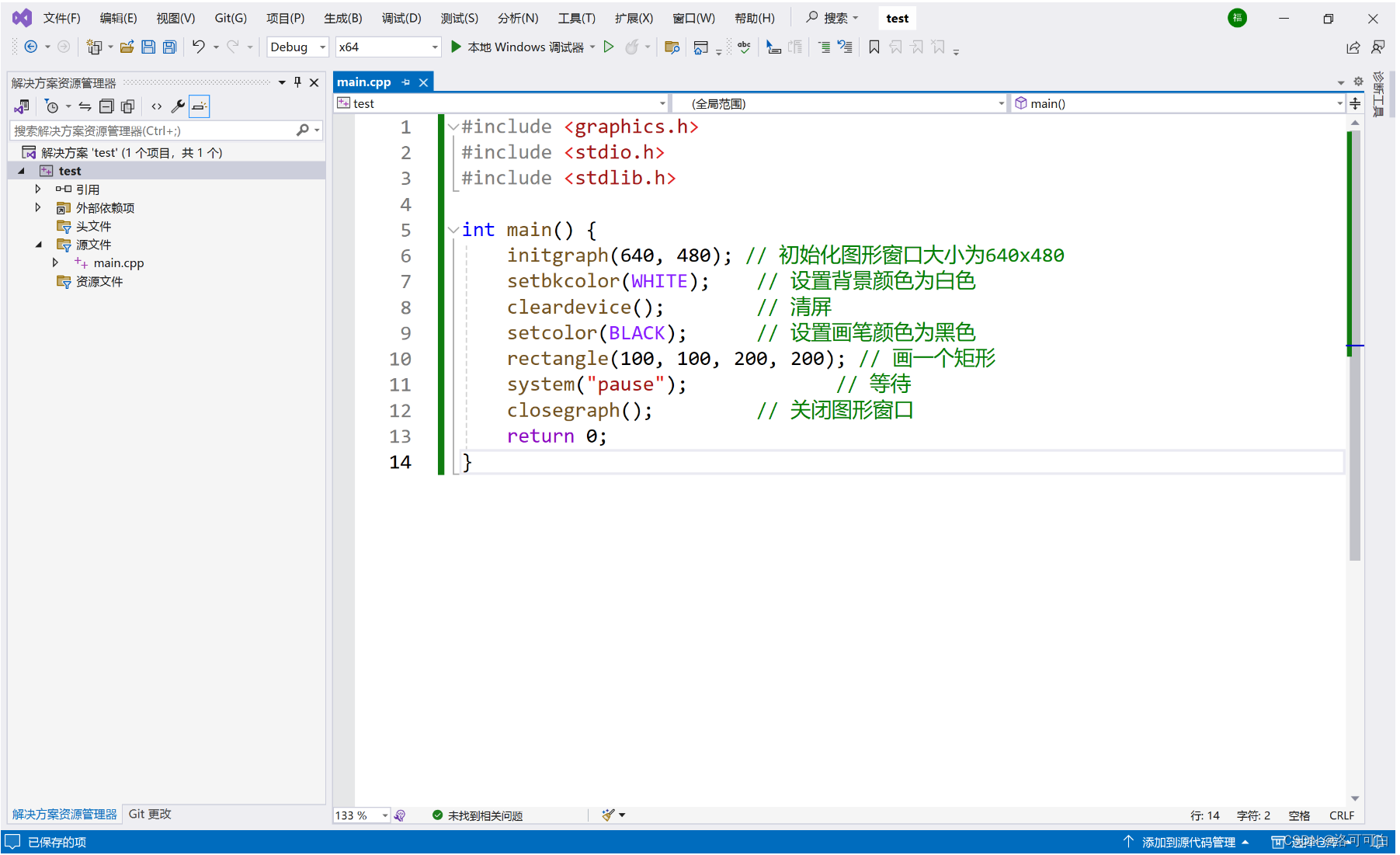
Task: Collapse the int main() code region
Action: [x=453, y=230]
